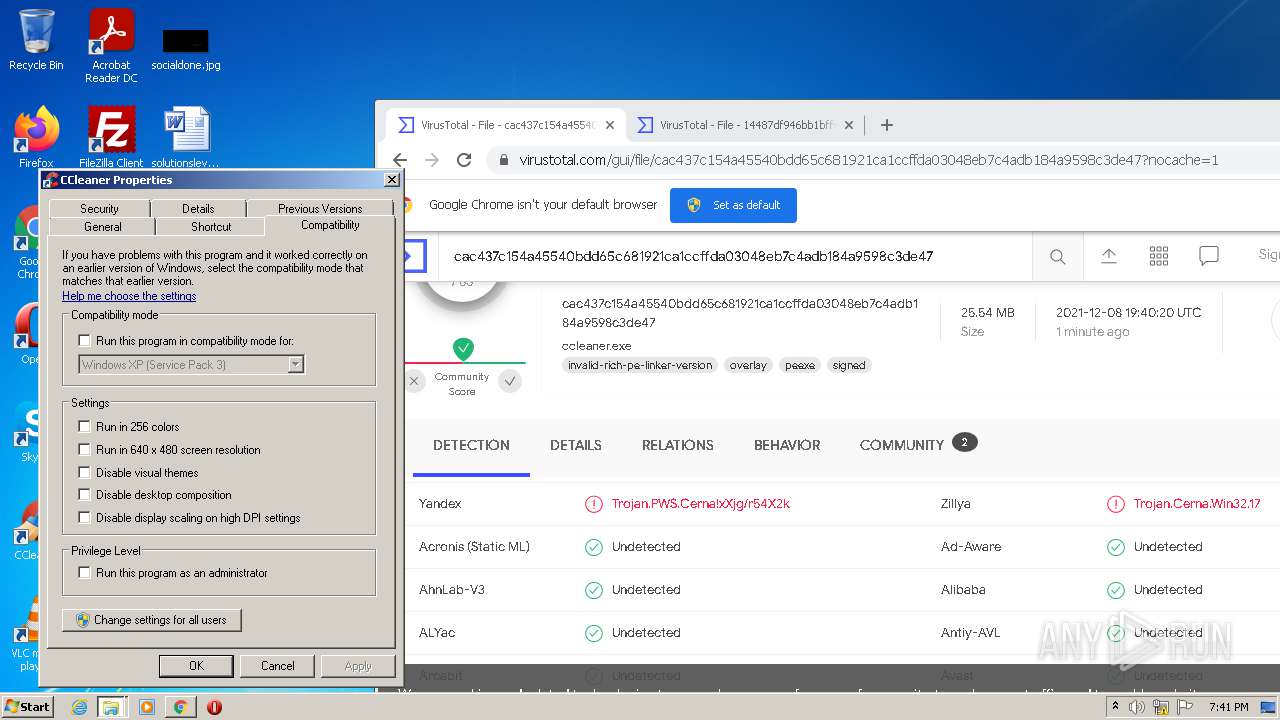The width and height of the screenshot is (1280, 720).
Task: Launch Firefox from the desktop
Action: click(36, 137)
